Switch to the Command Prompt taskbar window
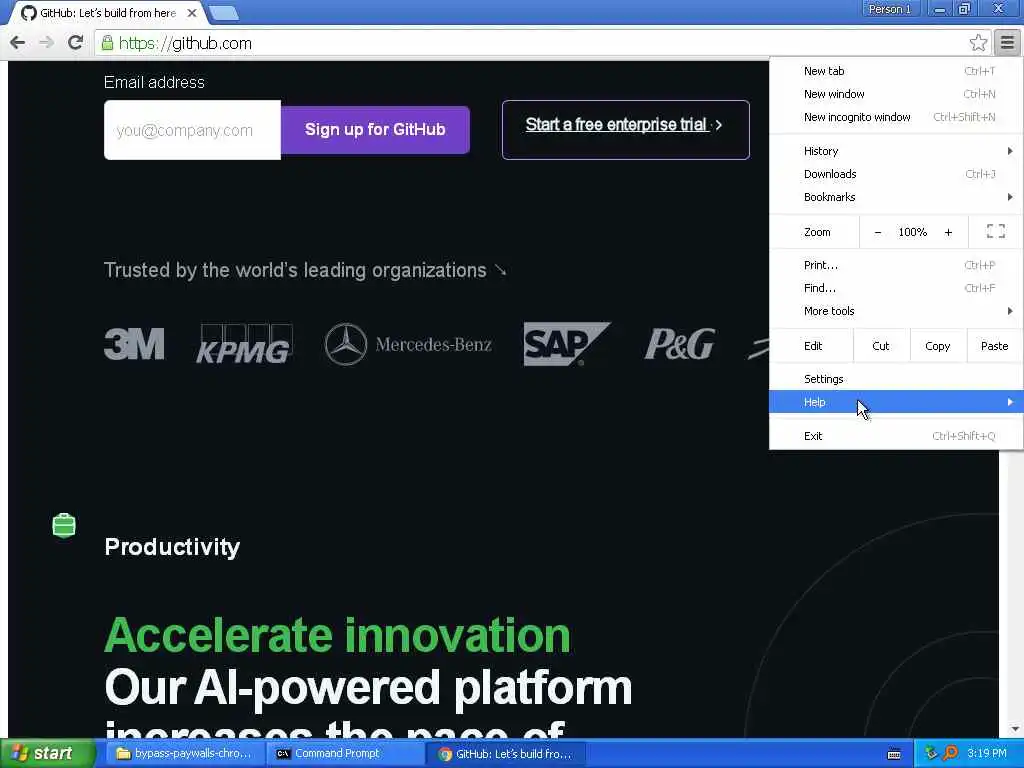The image size is (1024, 768). (345, 754)
